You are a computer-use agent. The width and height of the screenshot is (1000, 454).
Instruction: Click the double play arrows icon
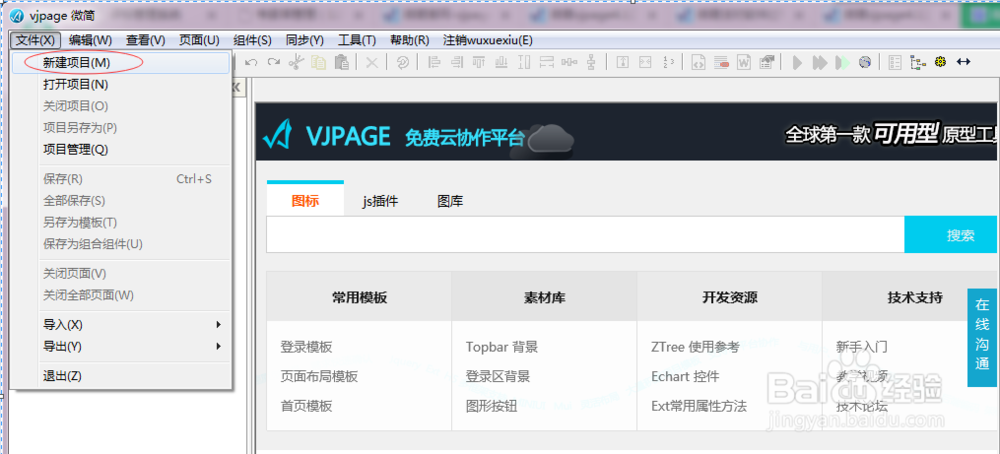pyautogui.click(x=820, y=62)
